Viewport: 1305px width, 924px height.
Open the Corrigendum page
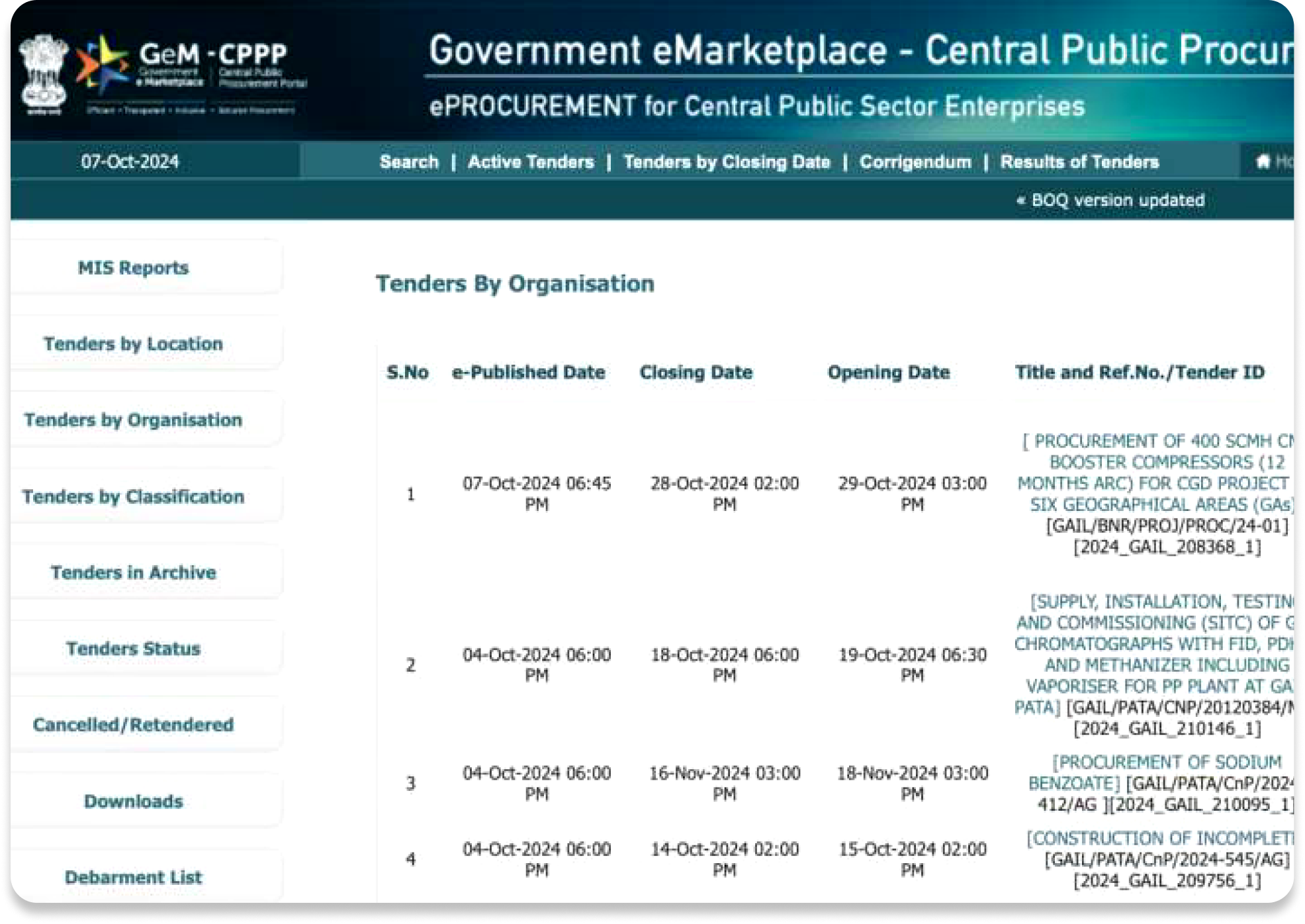pos(915,162)
